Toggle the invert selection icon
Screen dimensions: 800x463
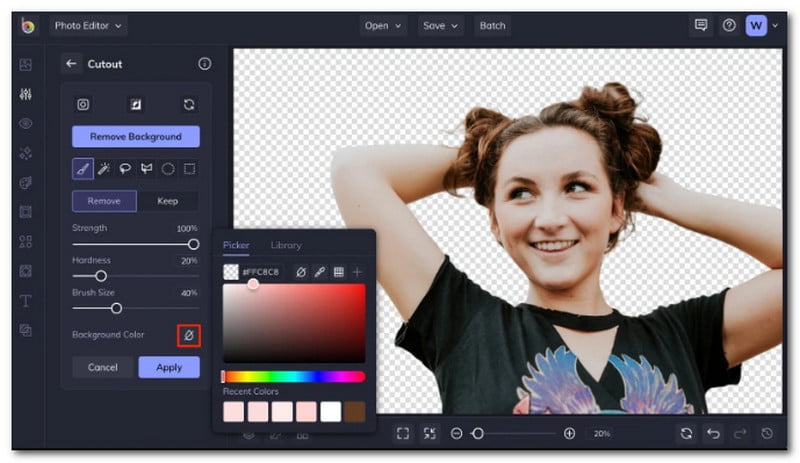point(135,104)
